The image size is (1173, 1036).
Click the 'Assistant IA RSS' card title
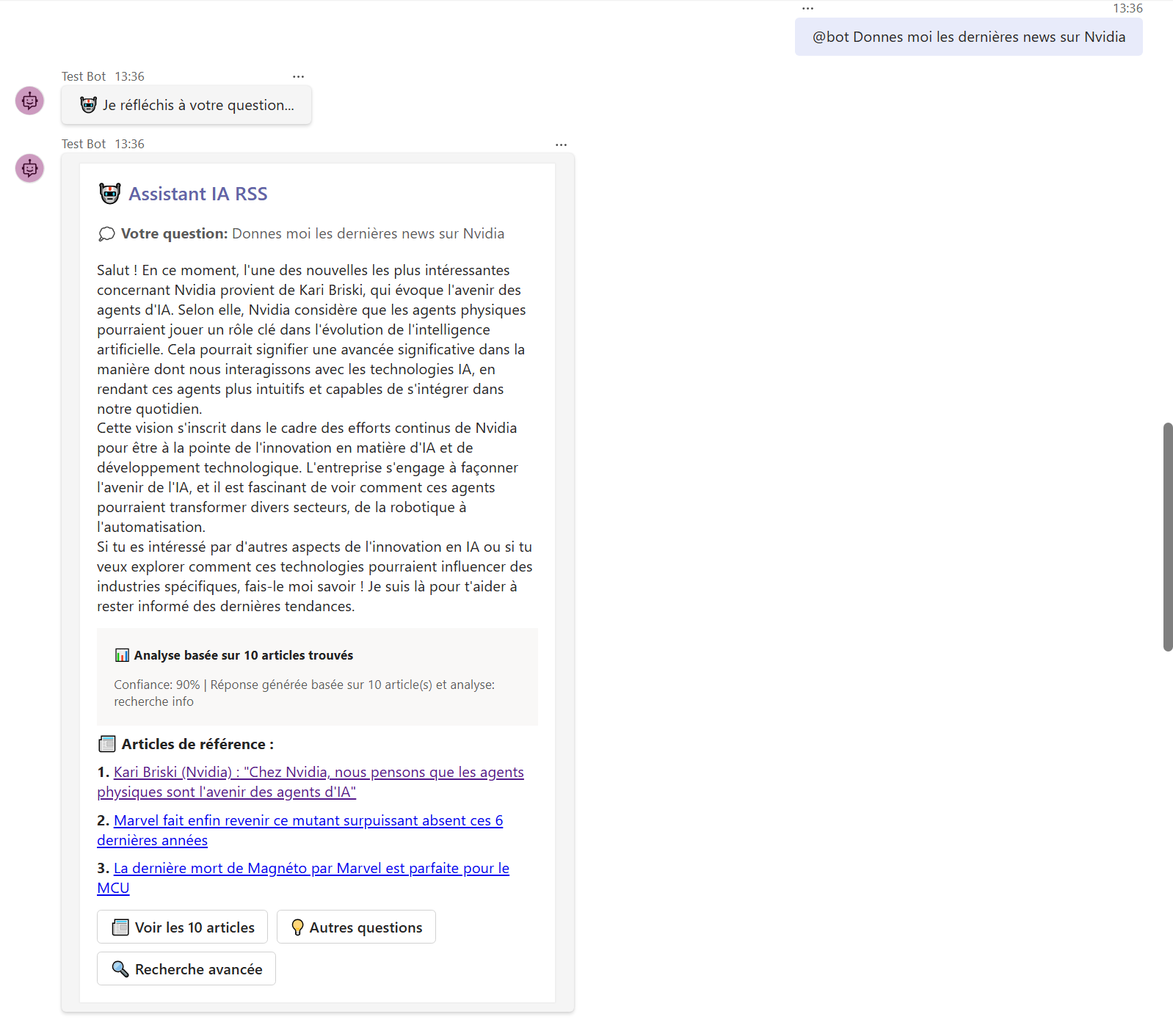pyautogui.click(x=198, y=194)
